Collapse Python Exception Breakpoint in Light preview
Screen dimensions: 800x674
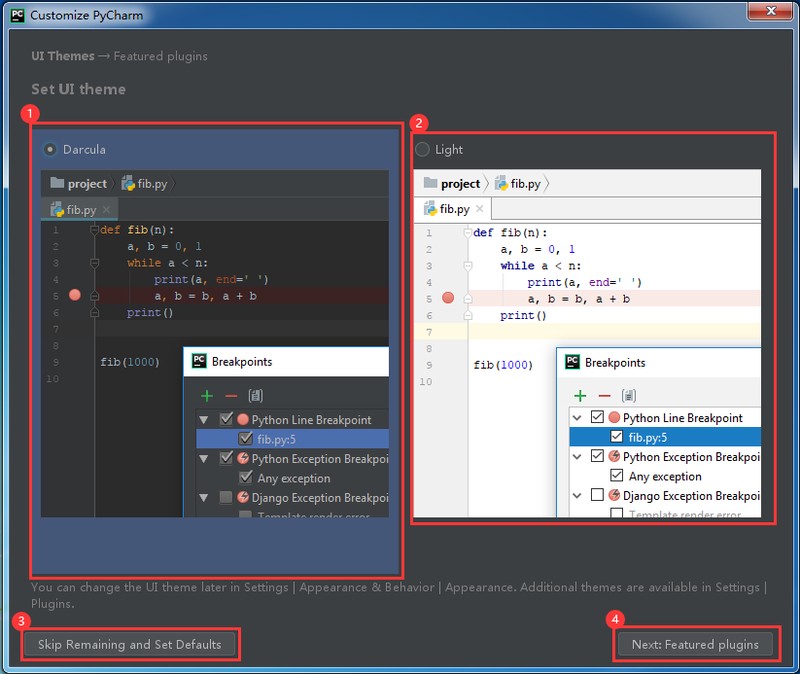pyautogui.click(x=578, y=456)
